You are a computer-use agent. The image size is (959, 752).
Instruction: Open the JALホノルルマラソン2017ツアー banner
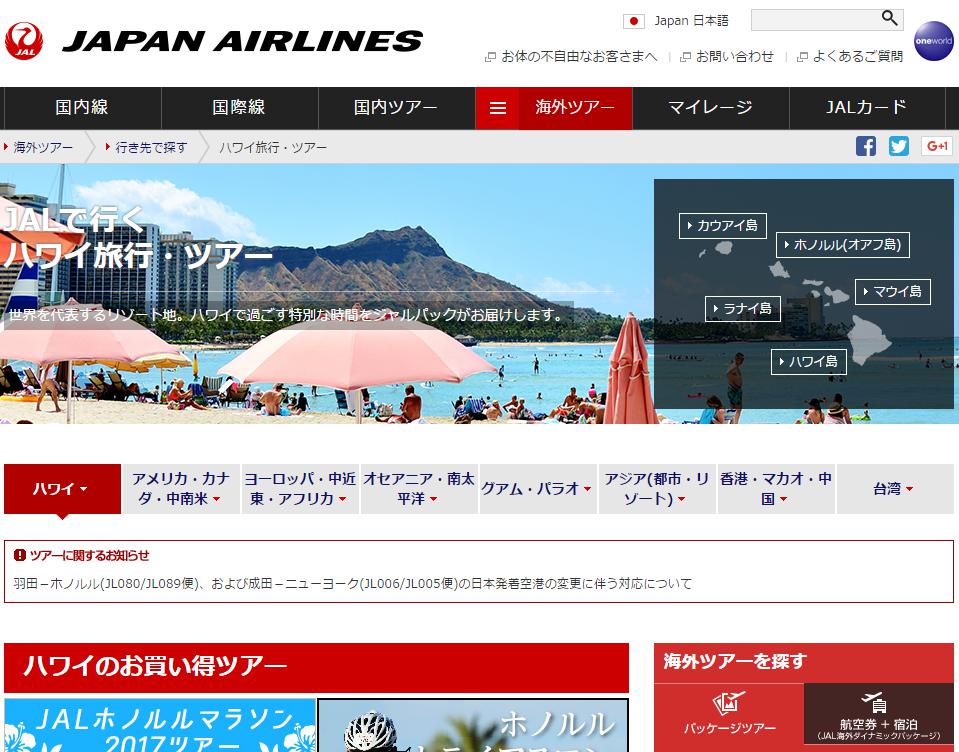[160, 726]
